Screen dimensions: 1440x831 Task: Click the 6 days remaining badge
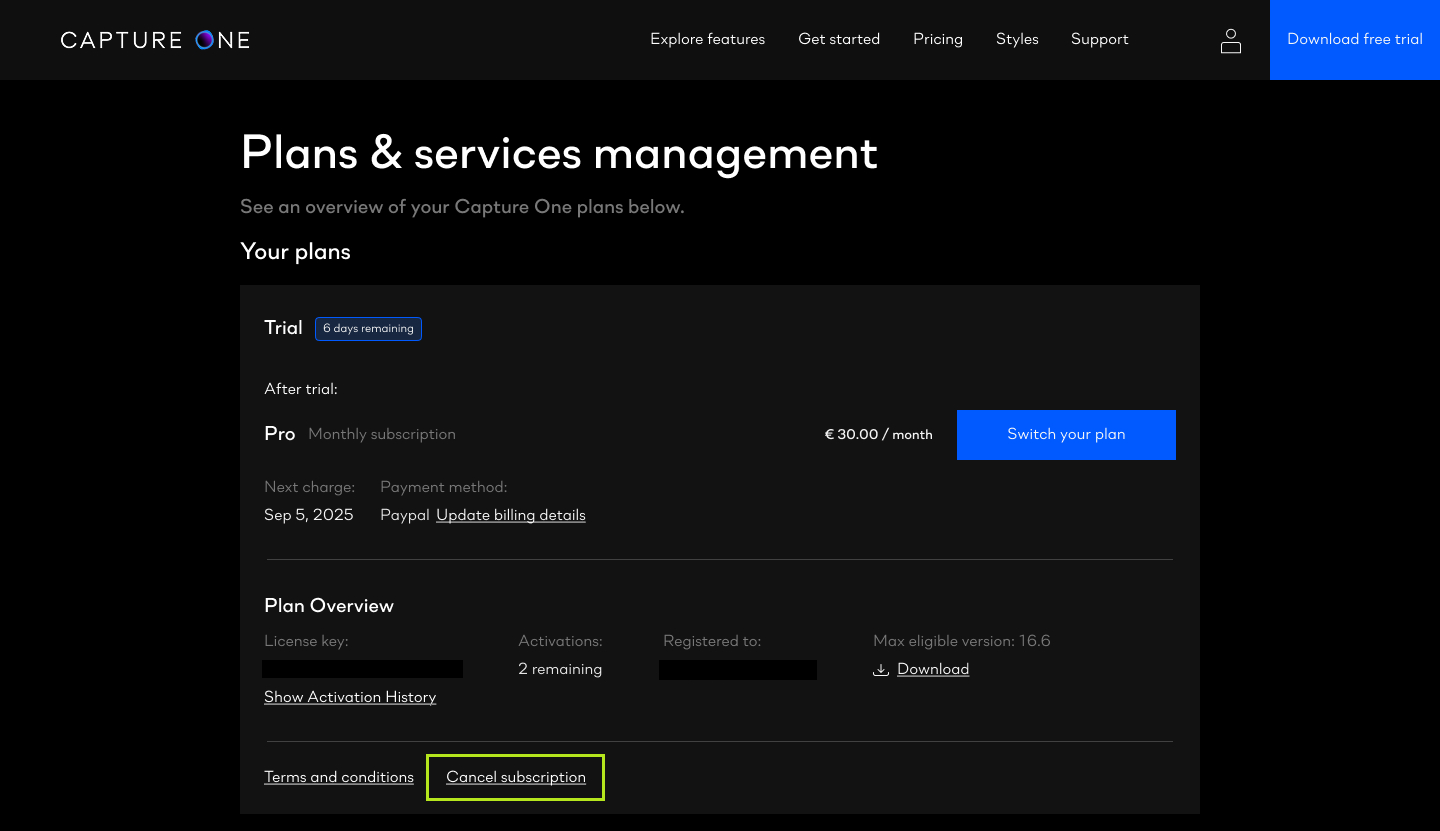[368, 328]
